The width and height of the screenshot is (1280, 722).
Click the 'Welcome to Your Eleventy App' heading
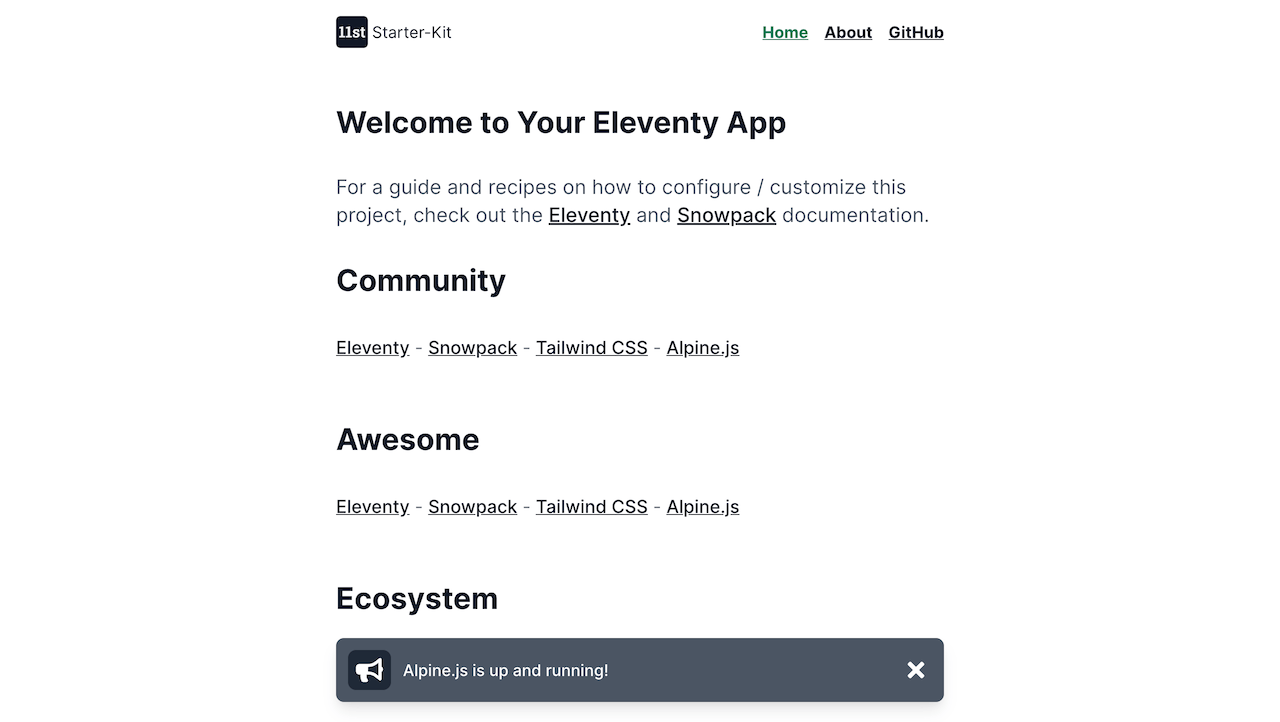point(561,123)
